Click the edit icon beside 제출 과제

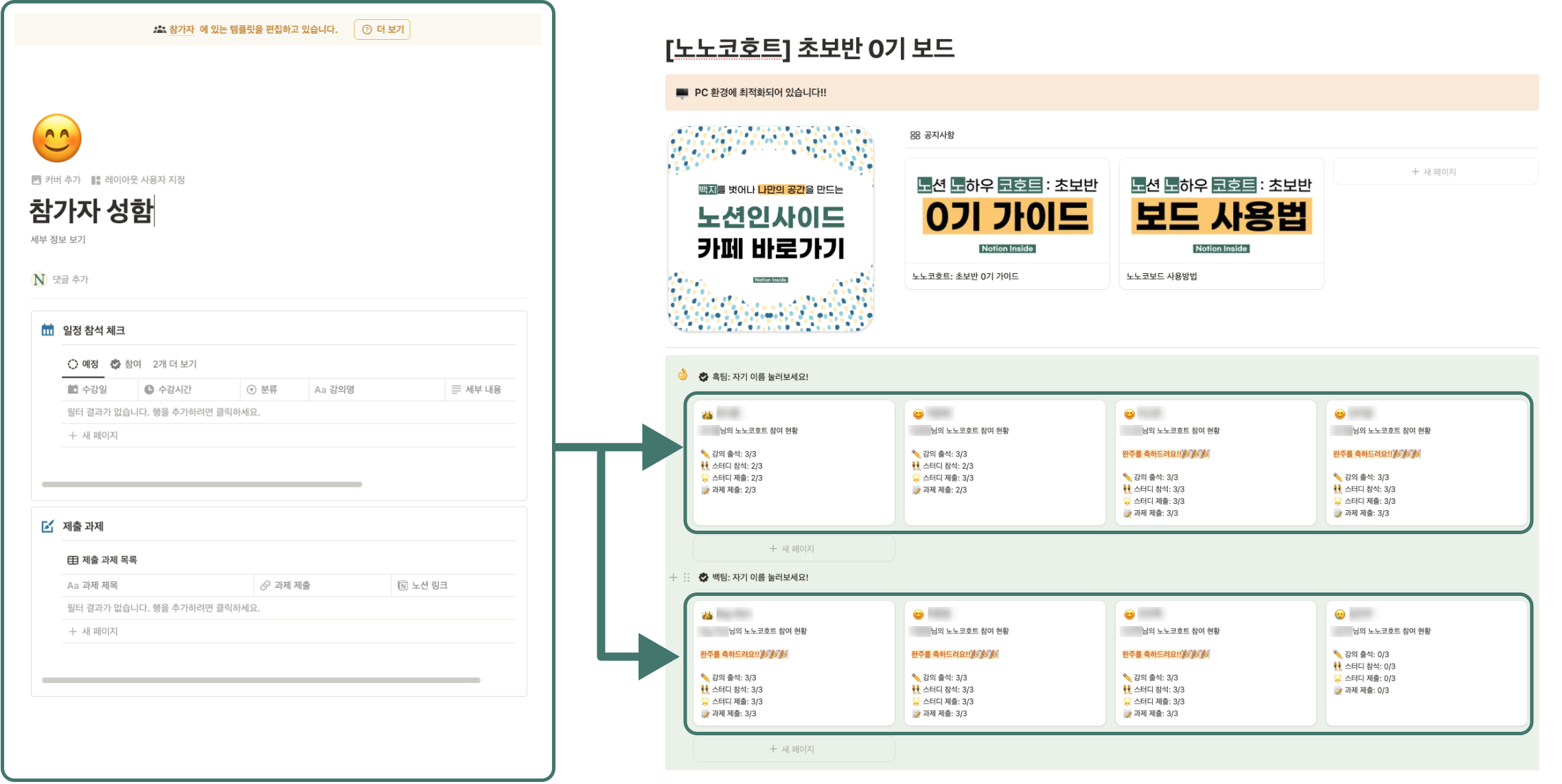click(47, 526)
